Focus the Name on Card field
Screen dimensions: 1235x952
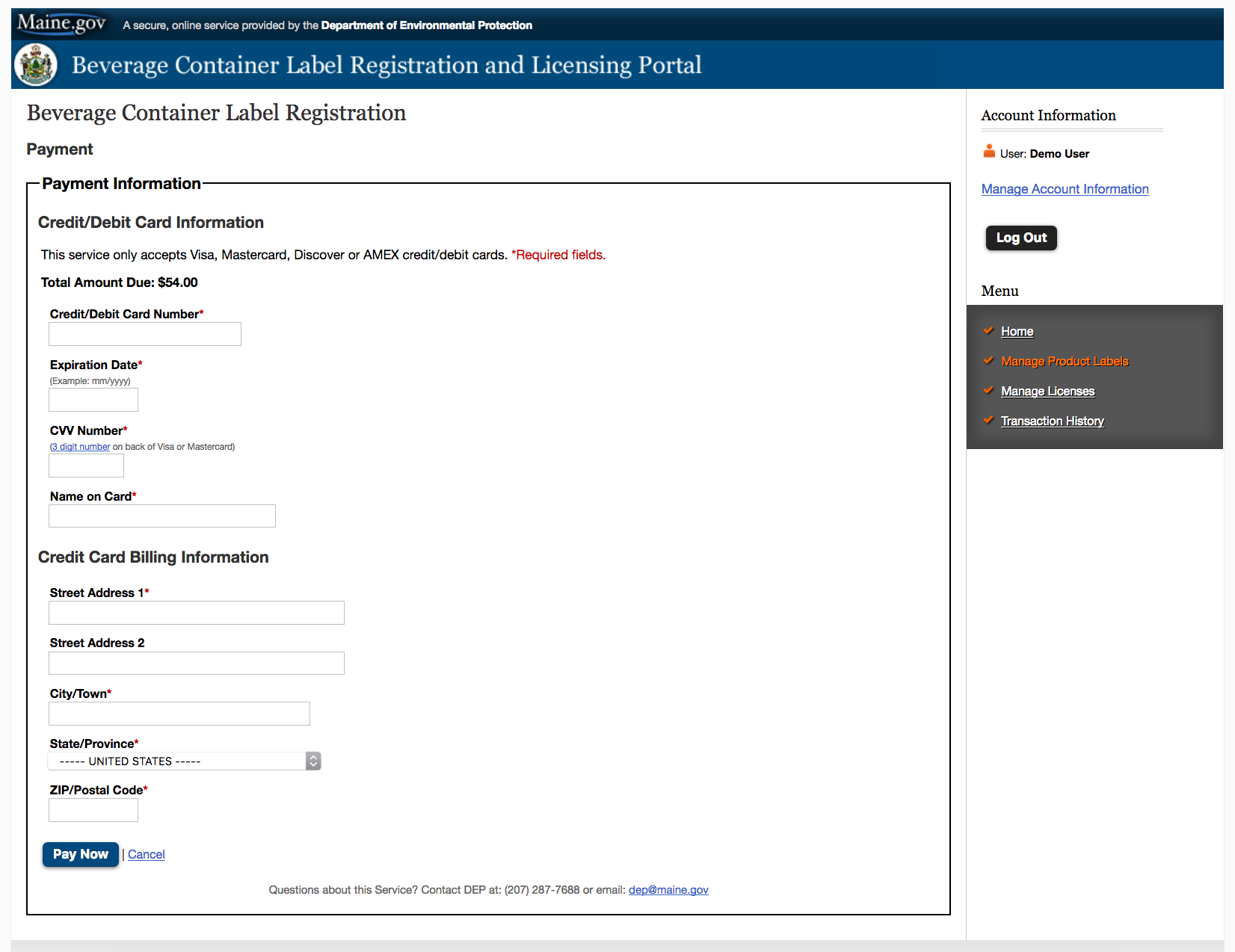click(x=162, y=516)
